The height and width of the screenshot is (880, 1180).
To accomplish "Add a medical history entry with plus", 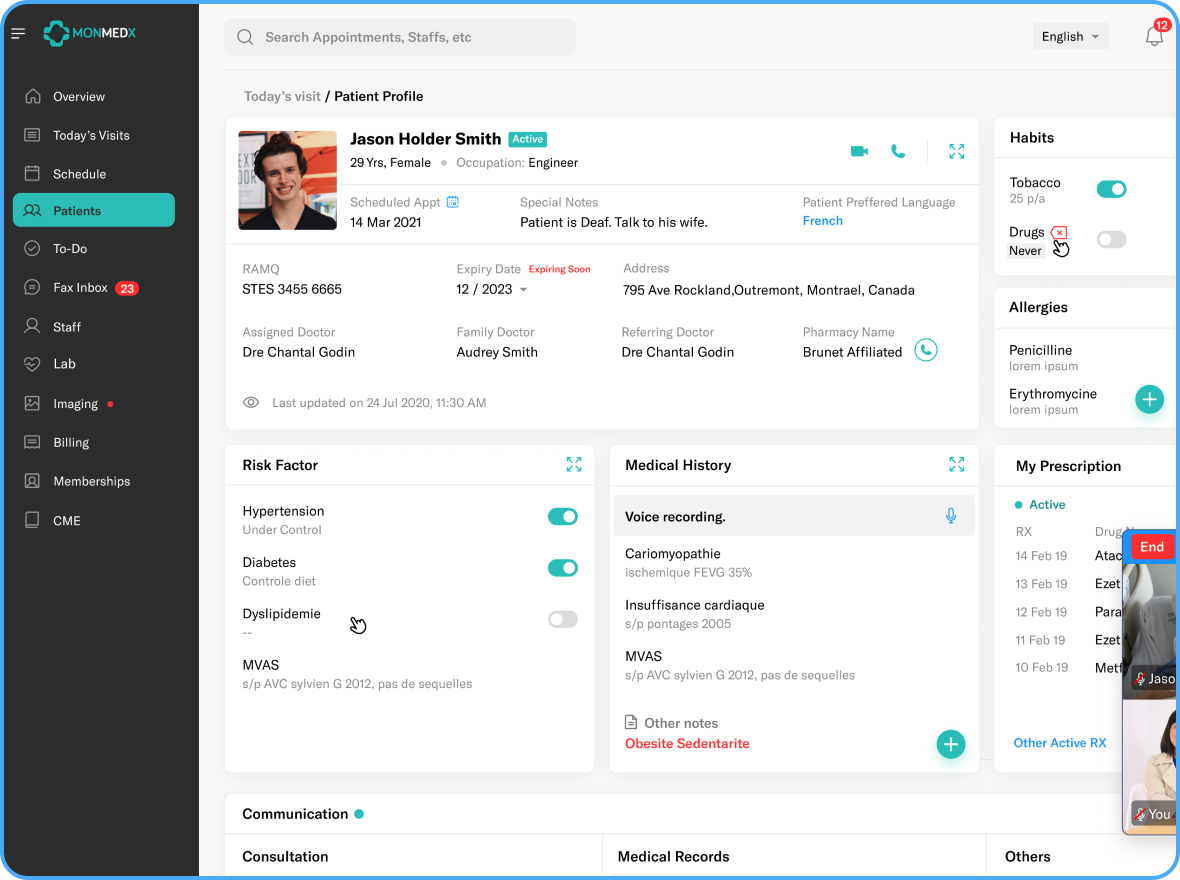I will click(x=950, y=744).
